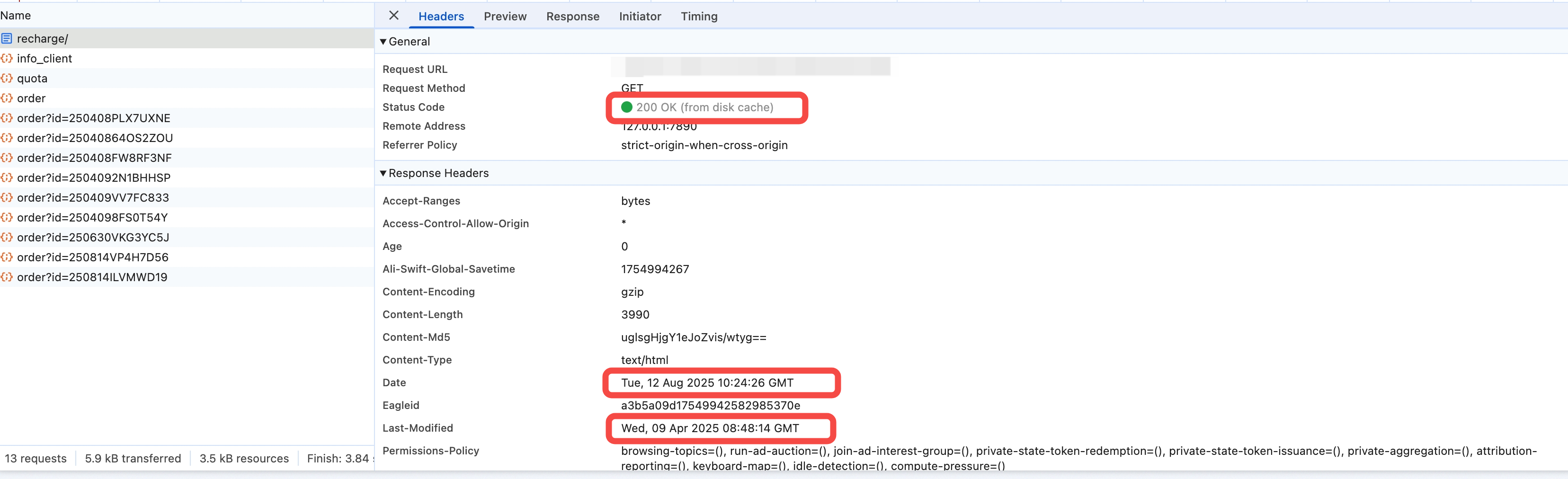1568x479 pixels.
Task: Click the icon beside order?id=250408FW8RF3NF
Action: click(7, 158)
